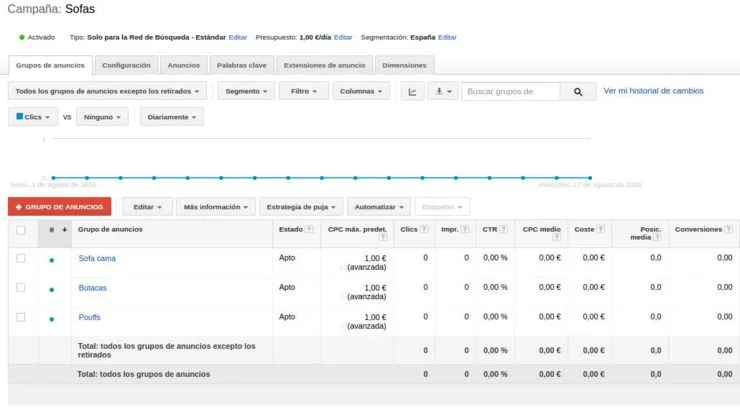Click Editar link next to campaign Tipo

(x=238, y=37)
